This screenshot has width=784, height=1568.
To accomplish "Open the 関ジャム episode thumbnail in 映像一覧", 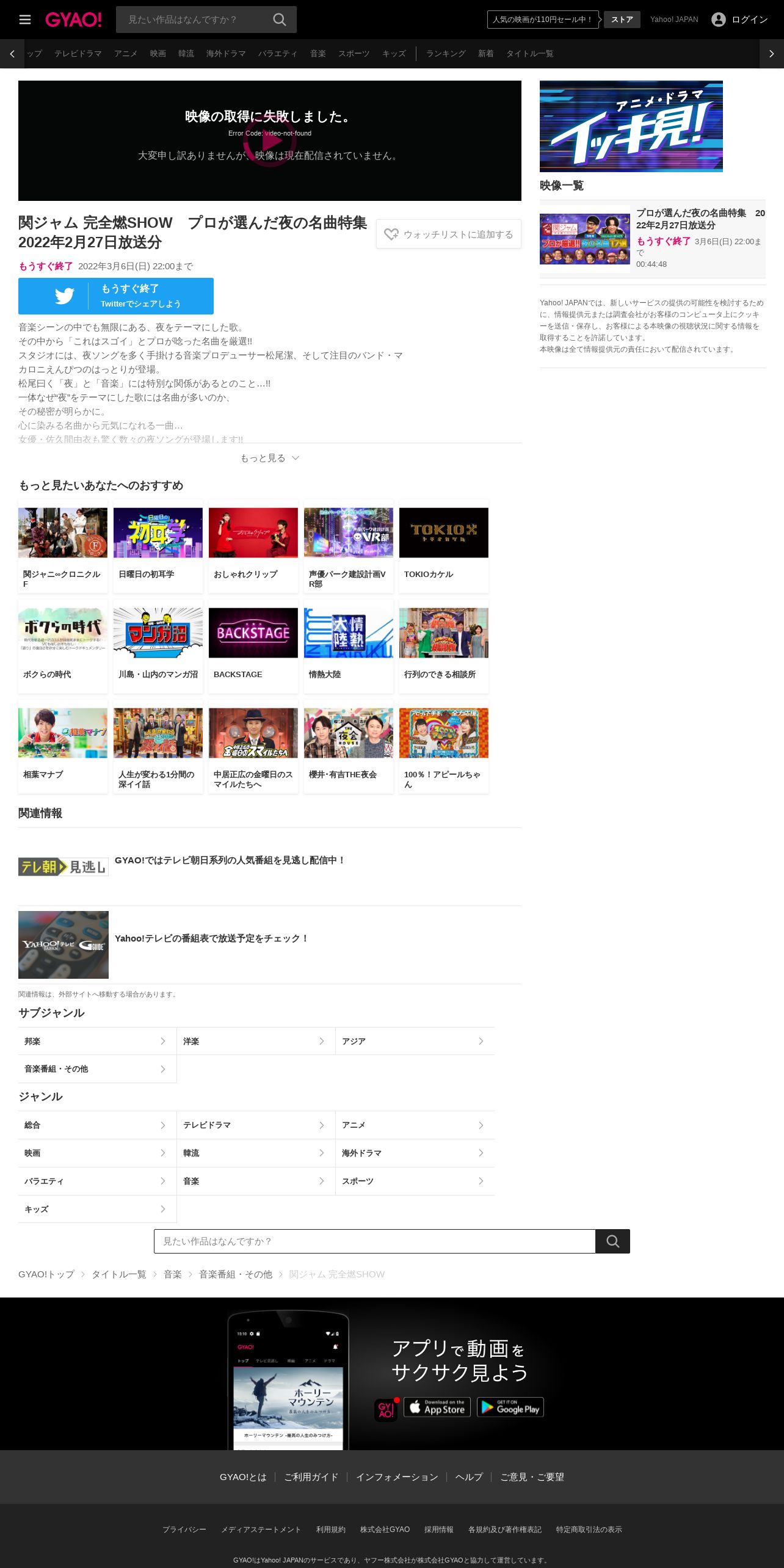I will click(585, 239).
